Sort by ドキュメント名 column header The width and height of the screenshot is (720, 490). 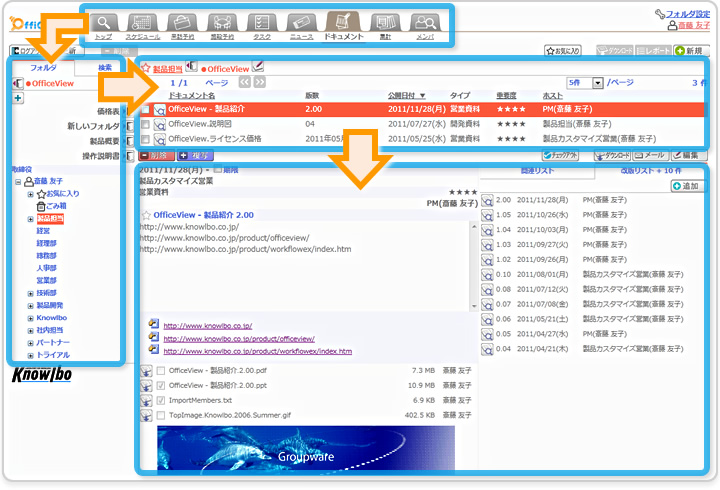pyautogui.click(x=191, y=96)
